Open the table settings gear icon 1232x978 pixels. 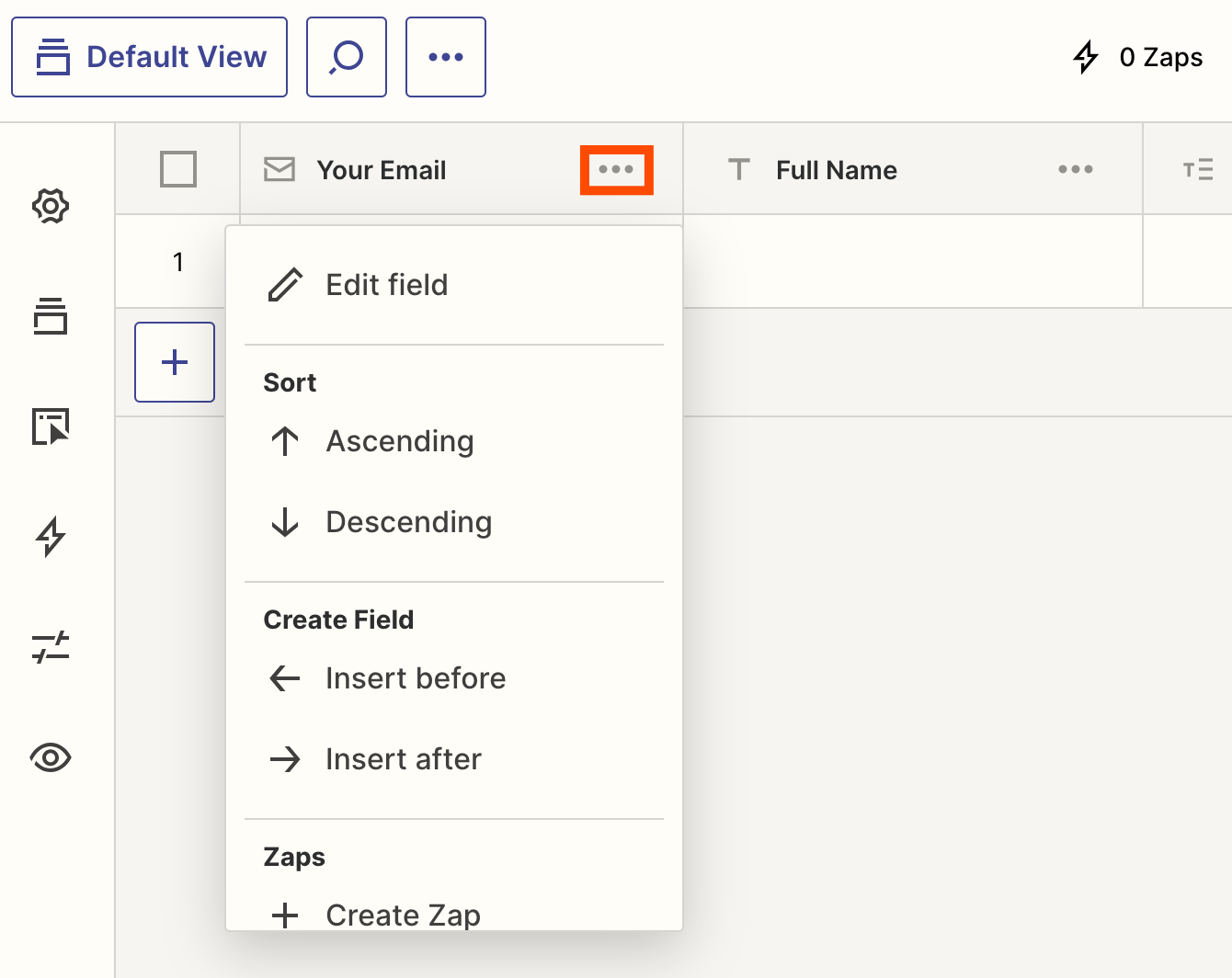click(51, 206)
